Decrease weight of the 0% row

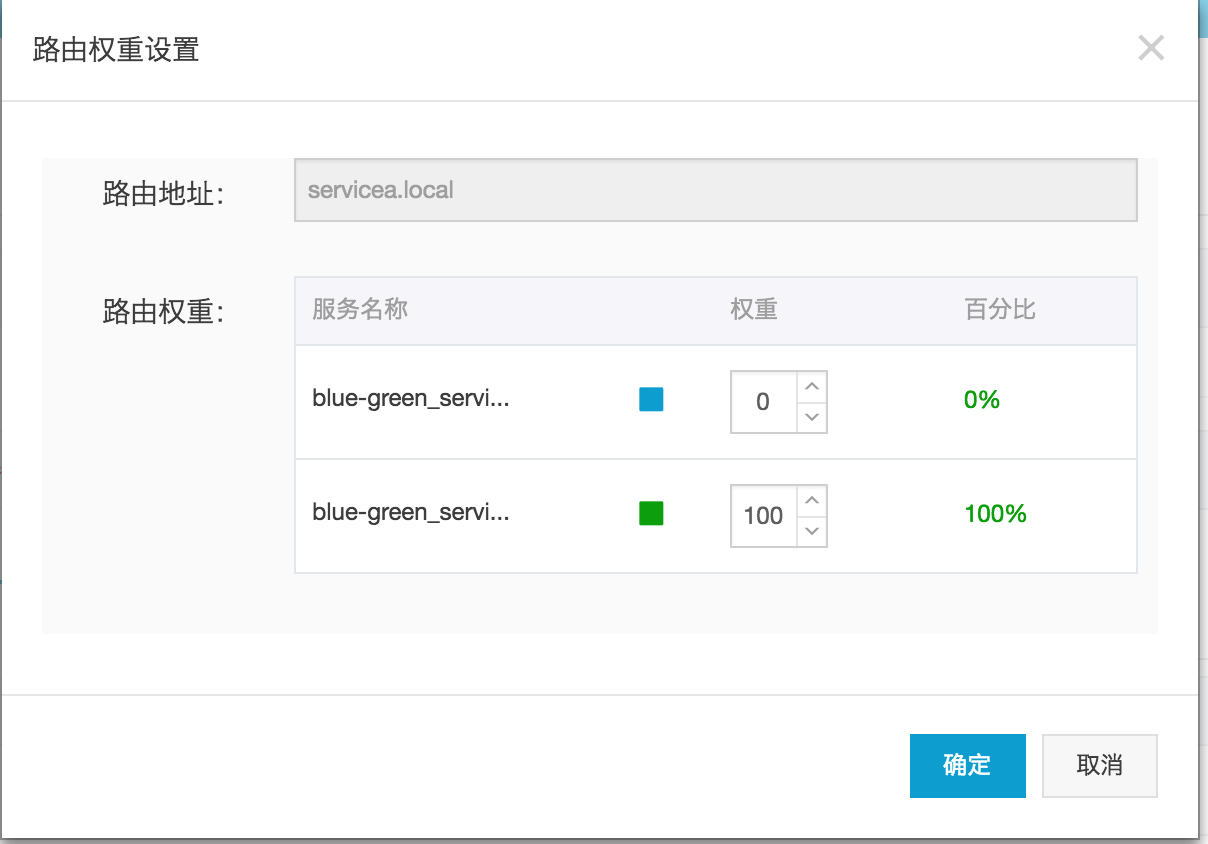[812, 417]
